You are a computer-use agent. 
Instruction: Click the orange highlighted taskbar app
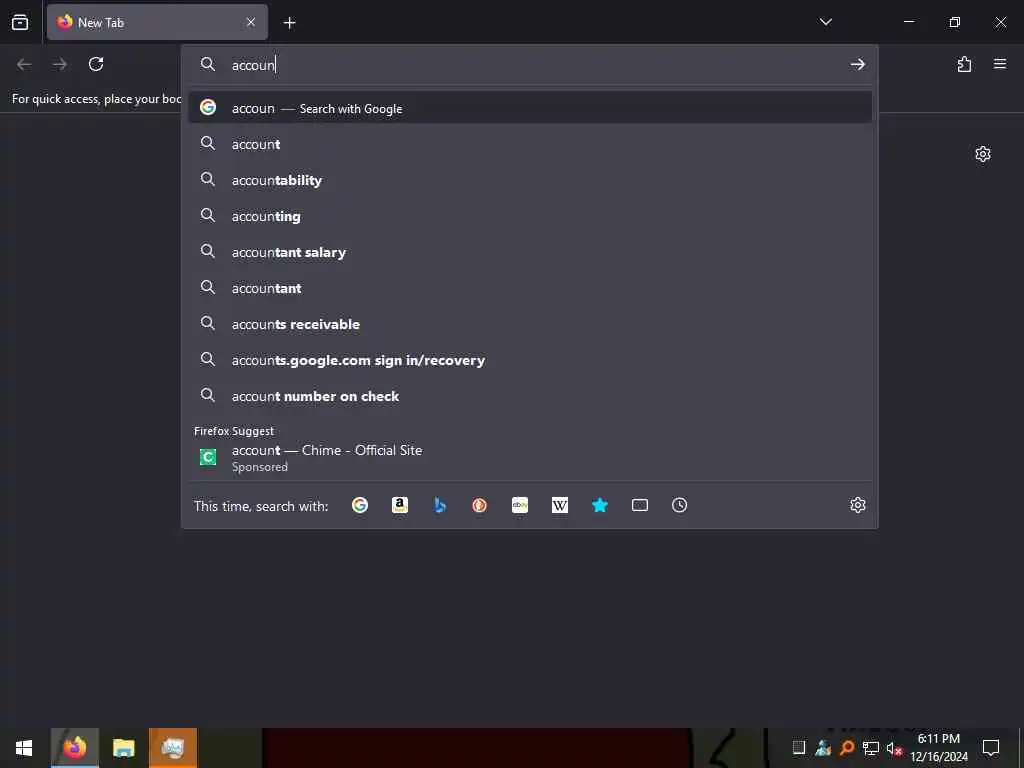pyautogui.click(x=172, y=748)
